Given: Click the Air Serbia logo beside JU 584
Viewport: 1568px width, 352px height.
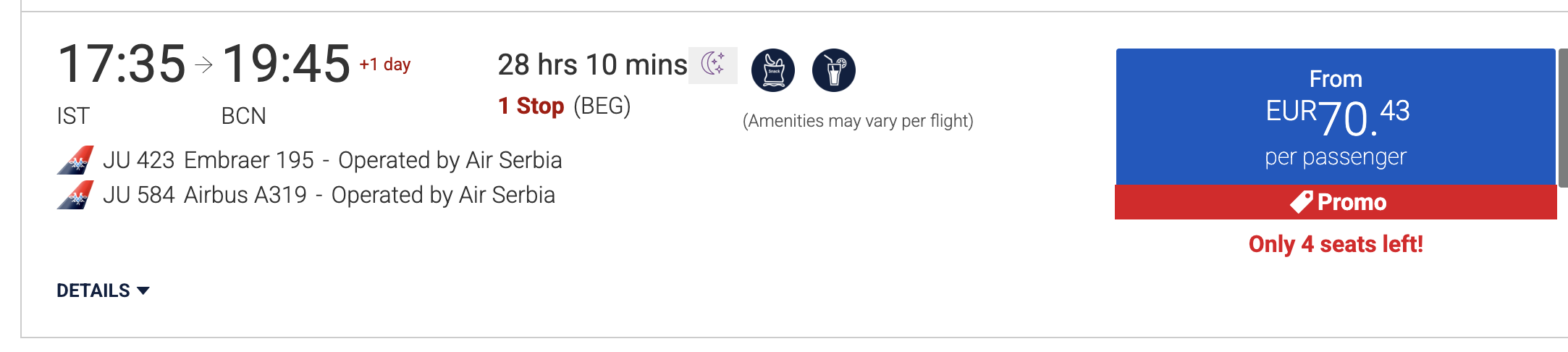Looking at the screenshot, I should [75, 195].
